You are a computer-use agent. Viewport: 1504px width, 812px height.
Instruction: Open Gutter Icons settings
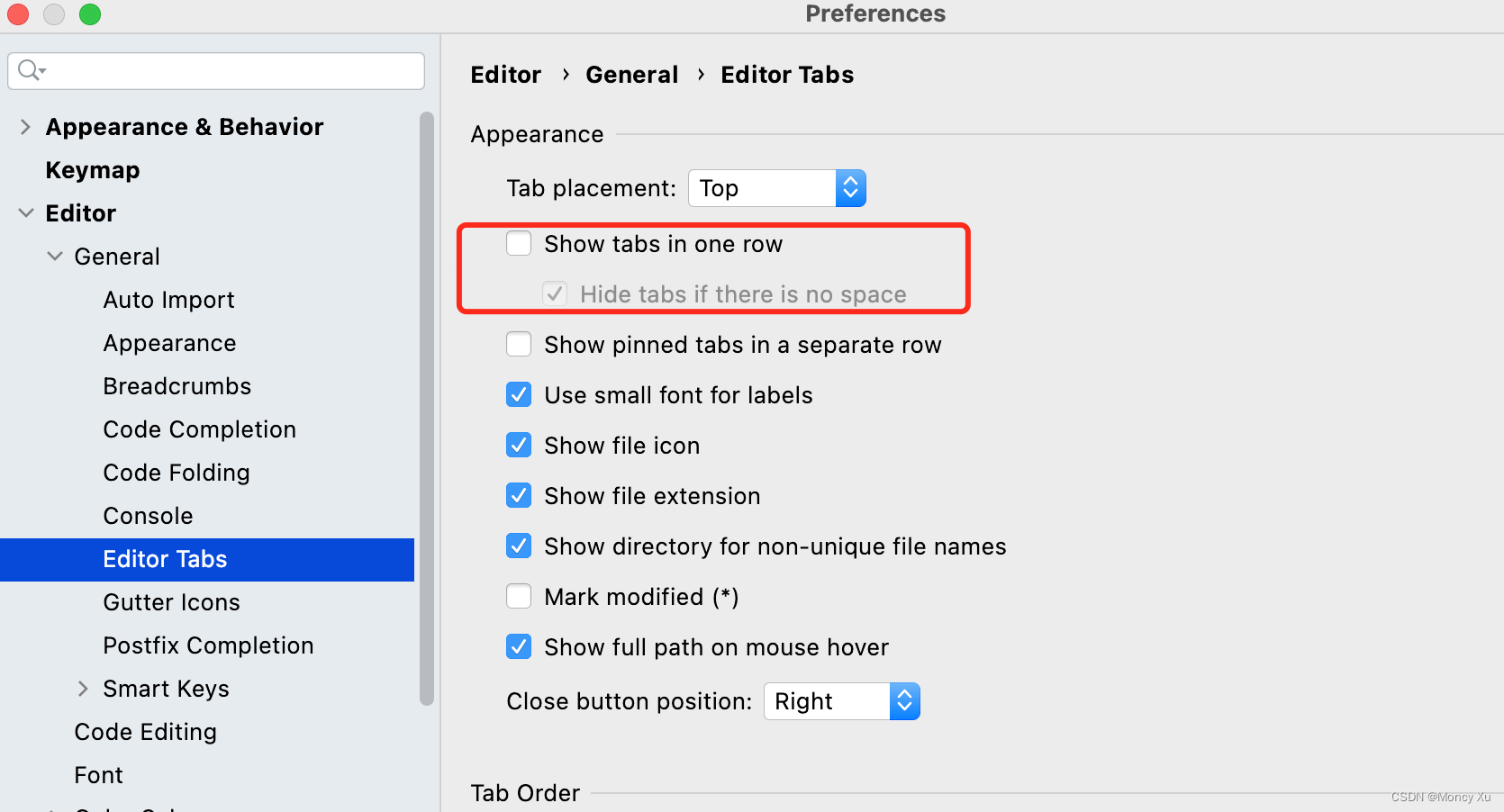(x=171, y=602)
